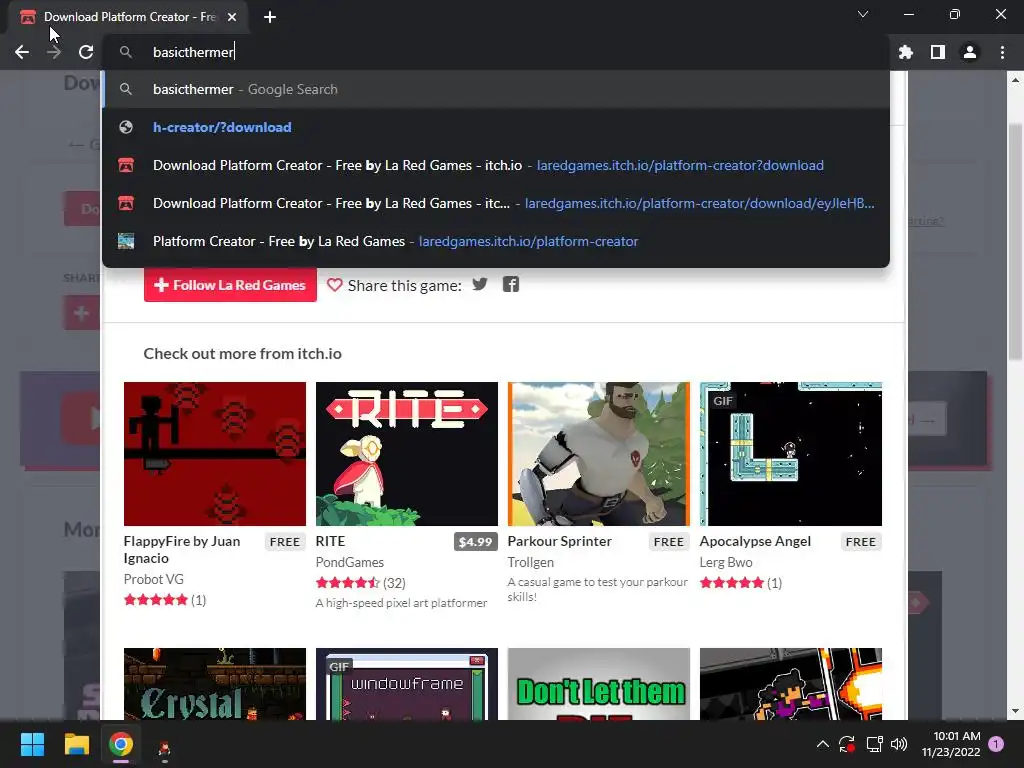Open the tab search chevron
1024x768 pixels.
(x=863, y=14)
